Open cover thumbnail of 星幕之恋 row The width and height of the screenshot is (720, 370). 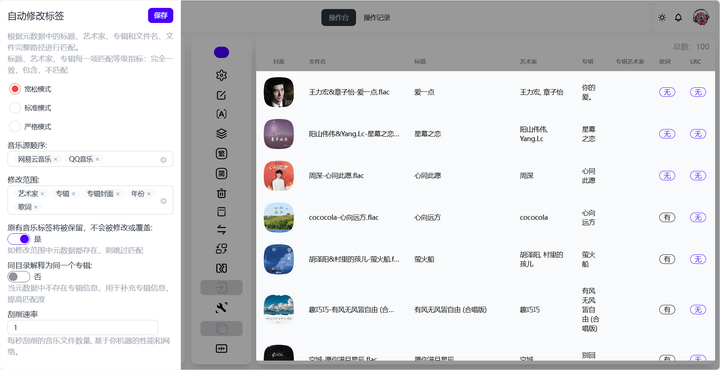[279, 134]
